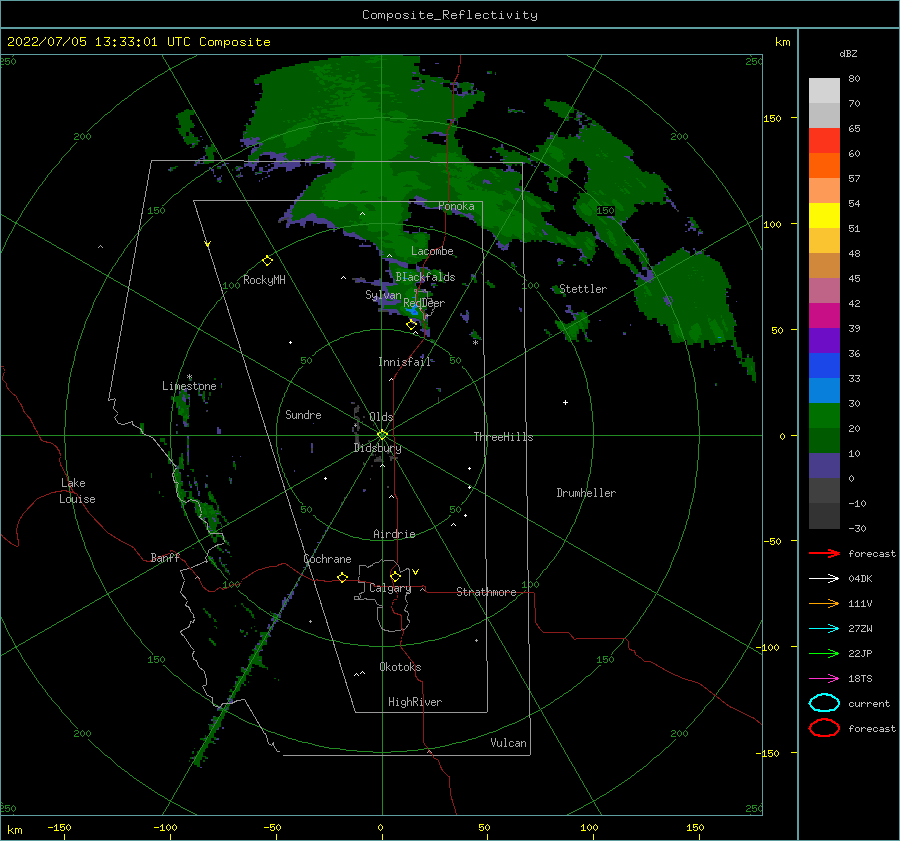Click the yellow diamond marker inside Calgary

(395, 576)
